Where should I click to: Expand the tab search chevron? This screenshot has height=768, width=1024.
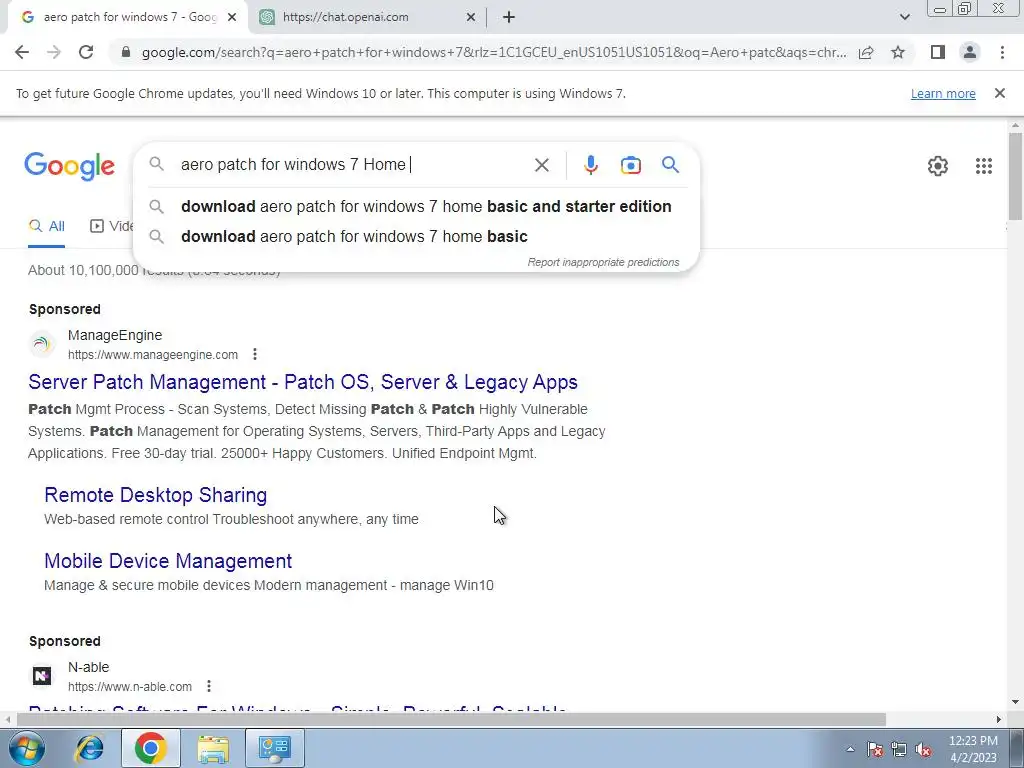tap(904, 18)
